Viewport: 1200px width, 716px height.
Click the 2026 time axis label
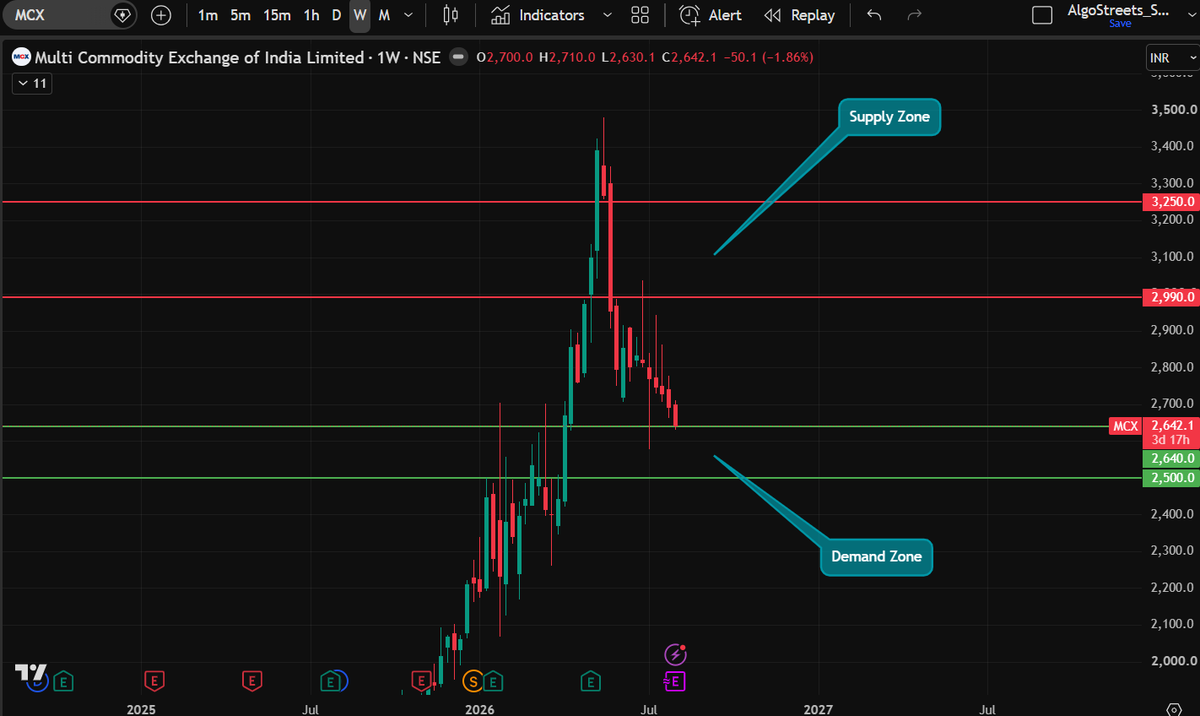(480, 709)
